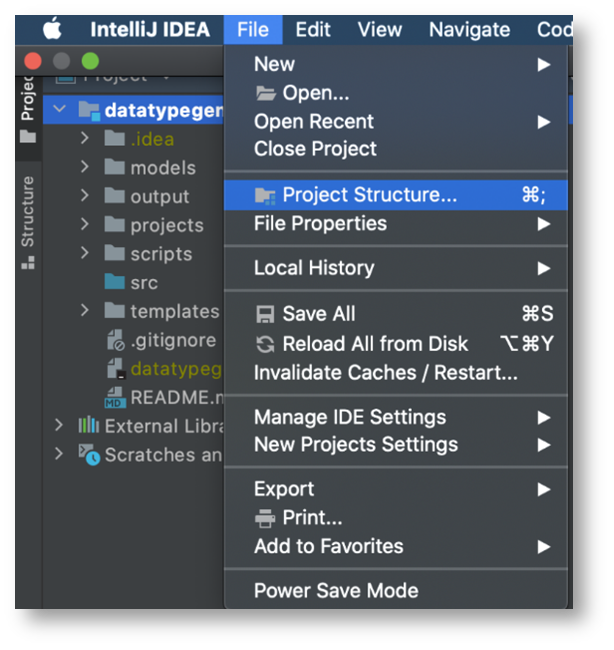
Task: Click the printer icon beside Print...
Action: point(265,518)
